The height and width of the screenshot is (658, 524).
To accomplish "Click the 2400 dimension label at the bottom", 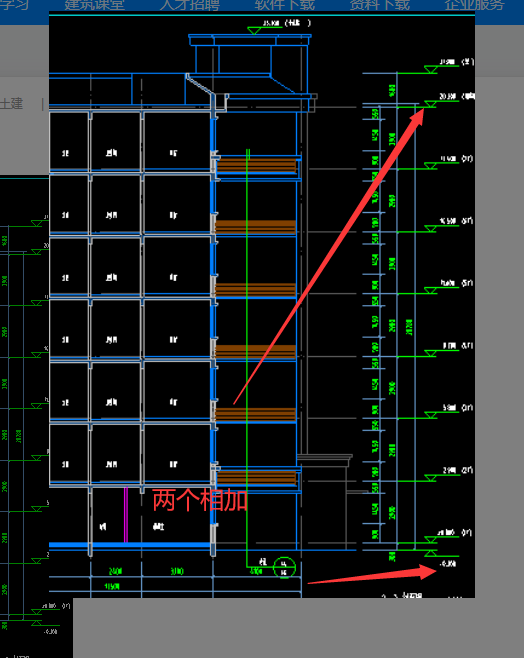I will [x=116, y=571].
